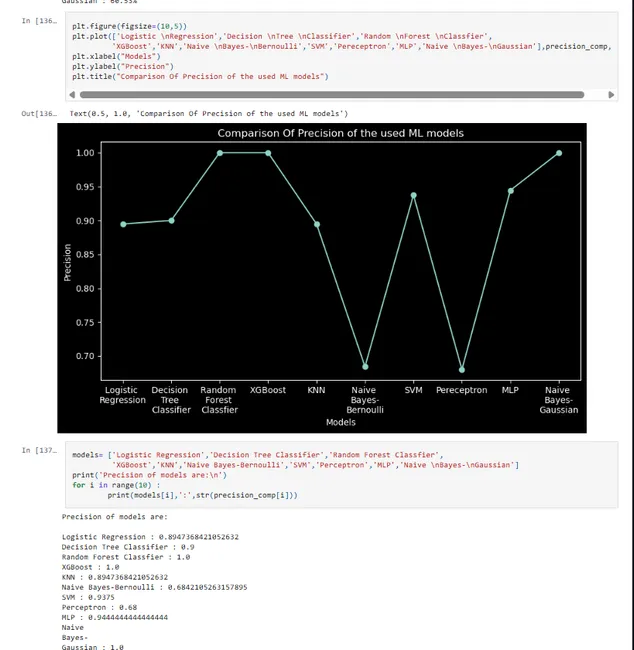Click the plt.xlabel("Models") code line
634x650 pixels.
(116, 56)
